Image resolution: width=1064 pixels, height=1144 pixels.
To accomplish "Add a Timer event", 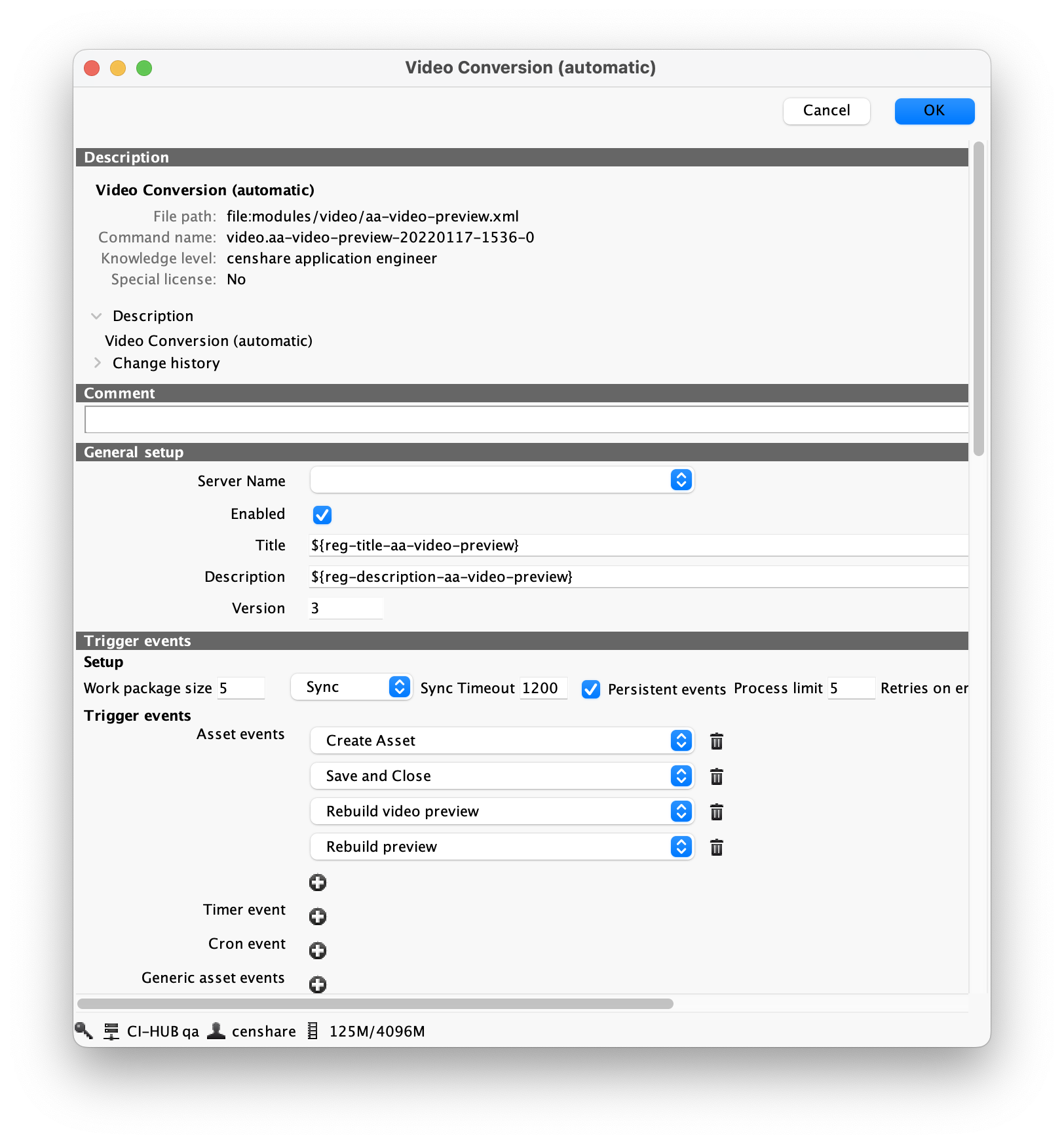I will (318, 916).
